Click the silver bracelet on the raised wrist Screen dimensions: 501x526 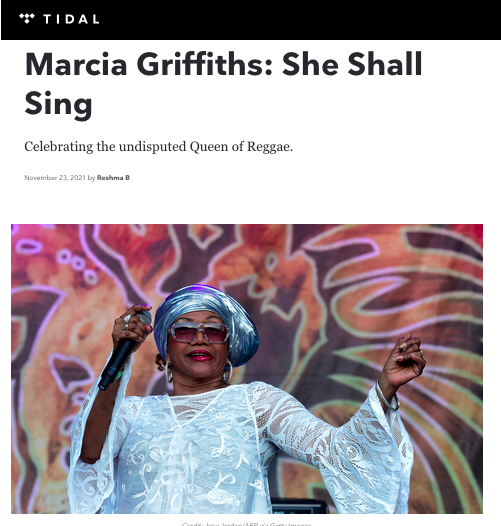387,396
